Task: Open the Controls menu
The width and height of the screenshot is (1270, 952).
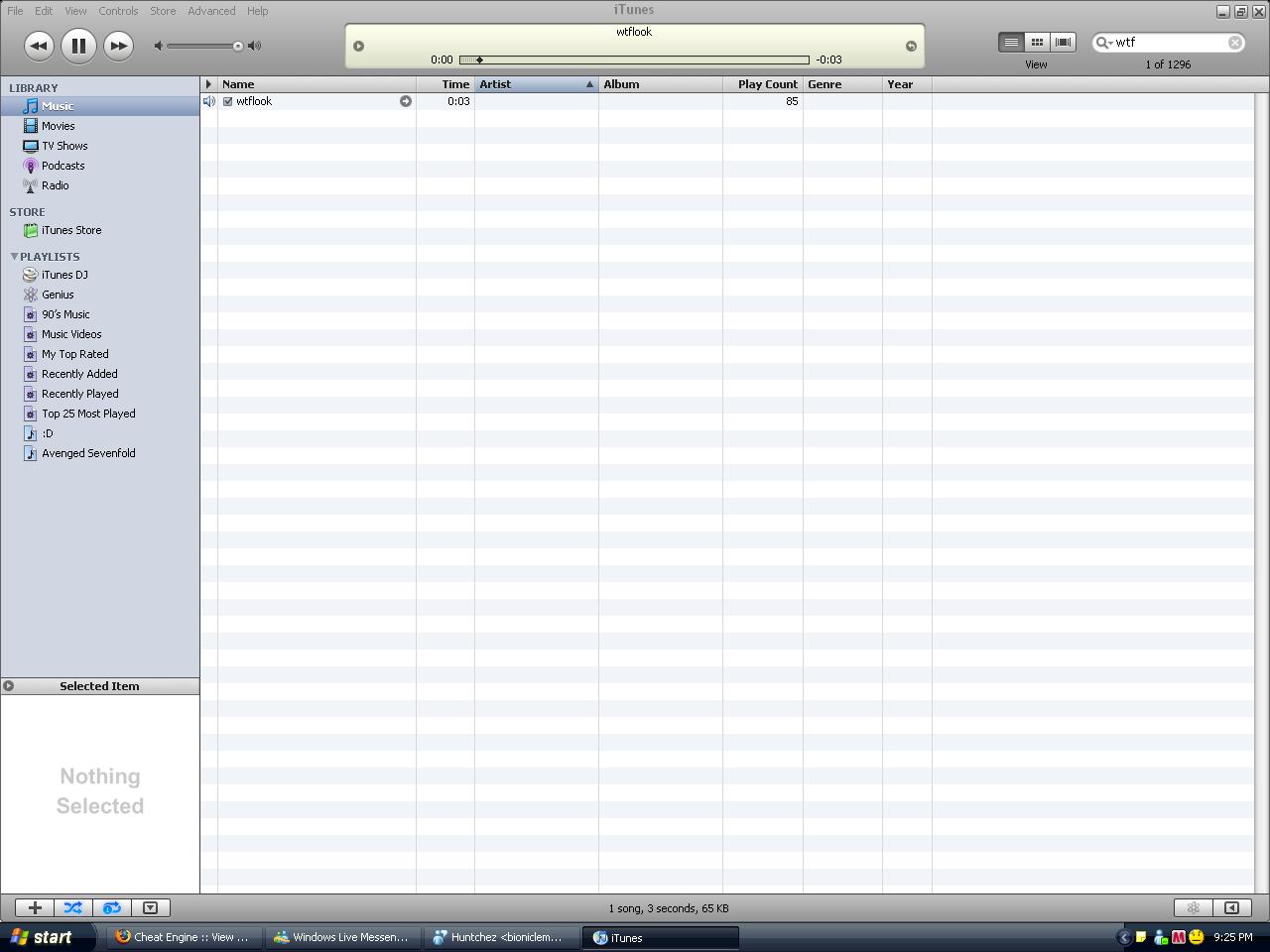Action: (x=118, y=11)
